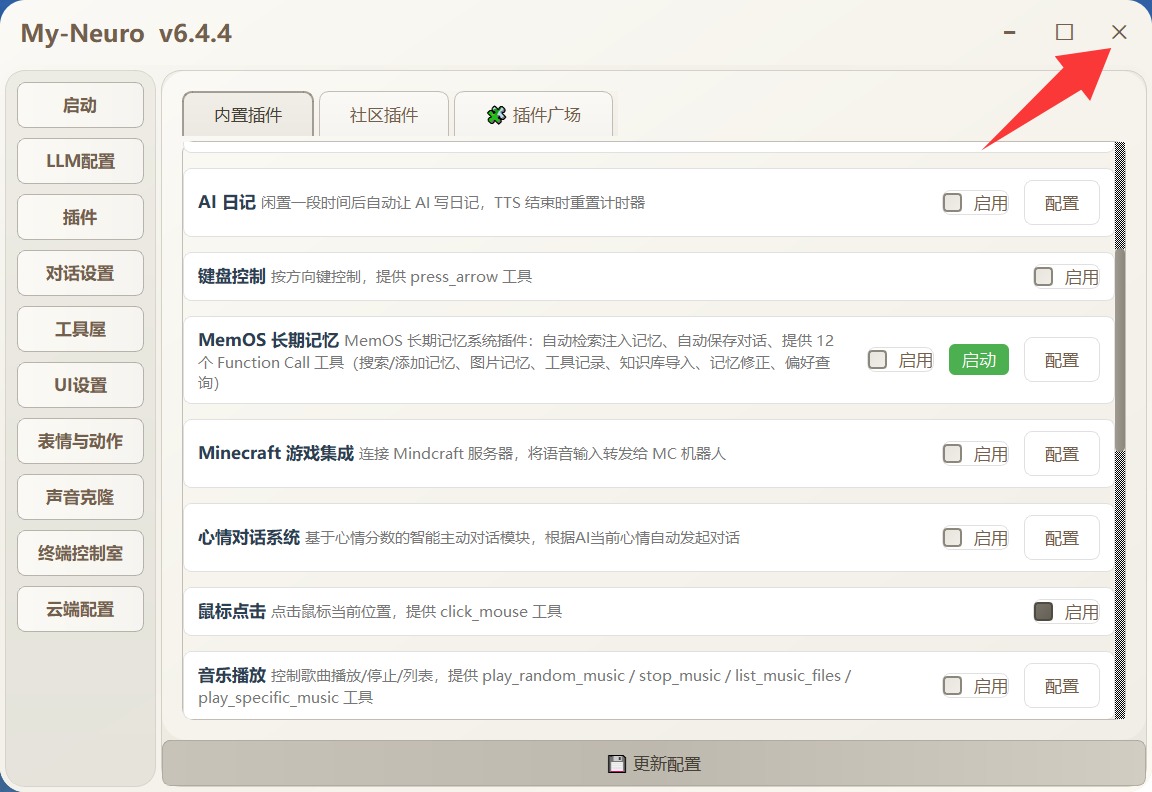Enable the 心情对话系统 plugin checkbox
This screenshot has width=1152, height=792.
(x=953, y=538)
